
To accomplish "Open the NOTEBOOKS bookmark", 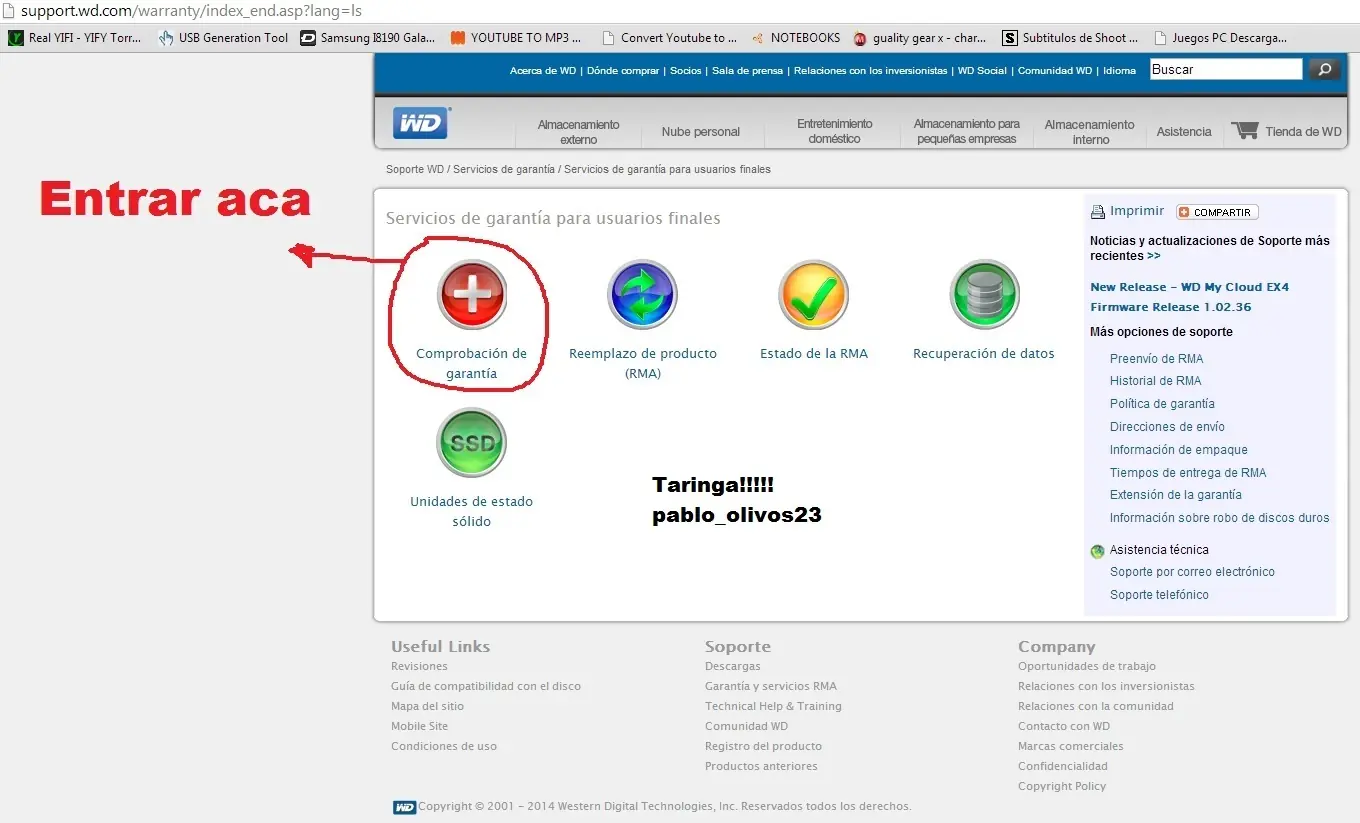I will pos(796,38).
